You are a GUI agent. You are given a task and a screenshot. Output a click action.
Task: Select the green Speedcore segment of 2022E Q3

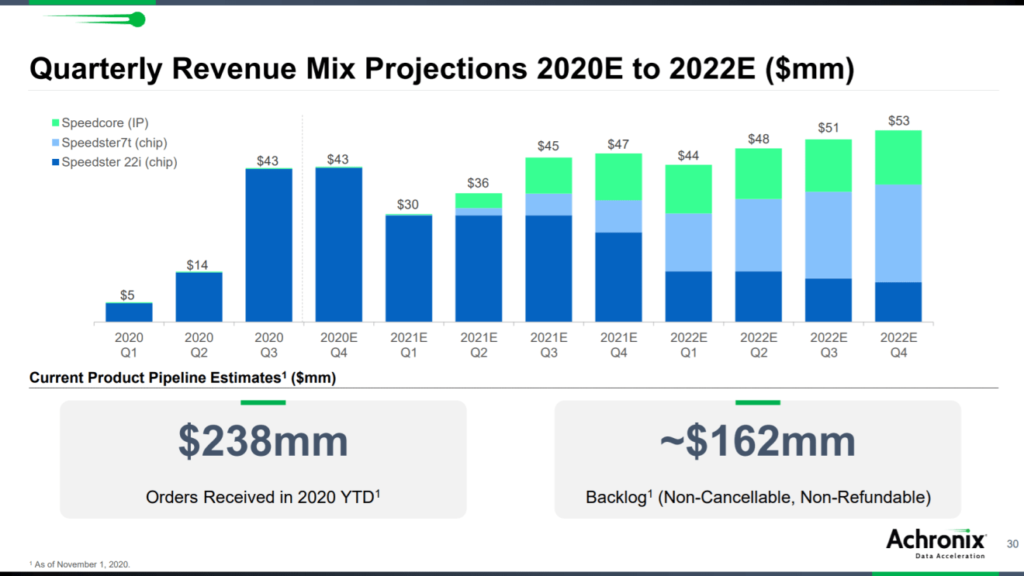point(829,166)
